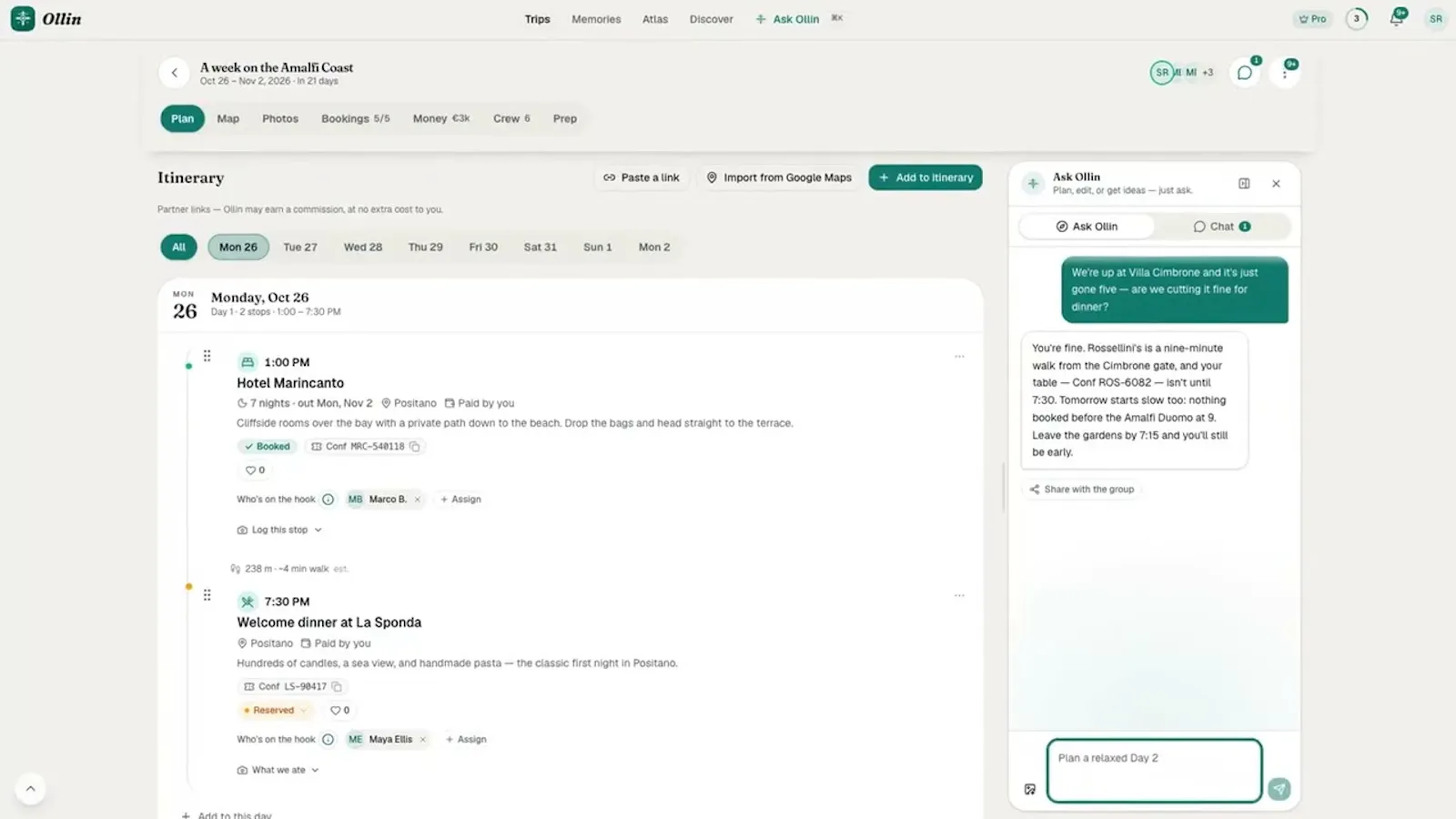Viewport: 1456px width, 819px height.
Task: Filter itinerary to Wed 28
Action: (x=363, y=247)
